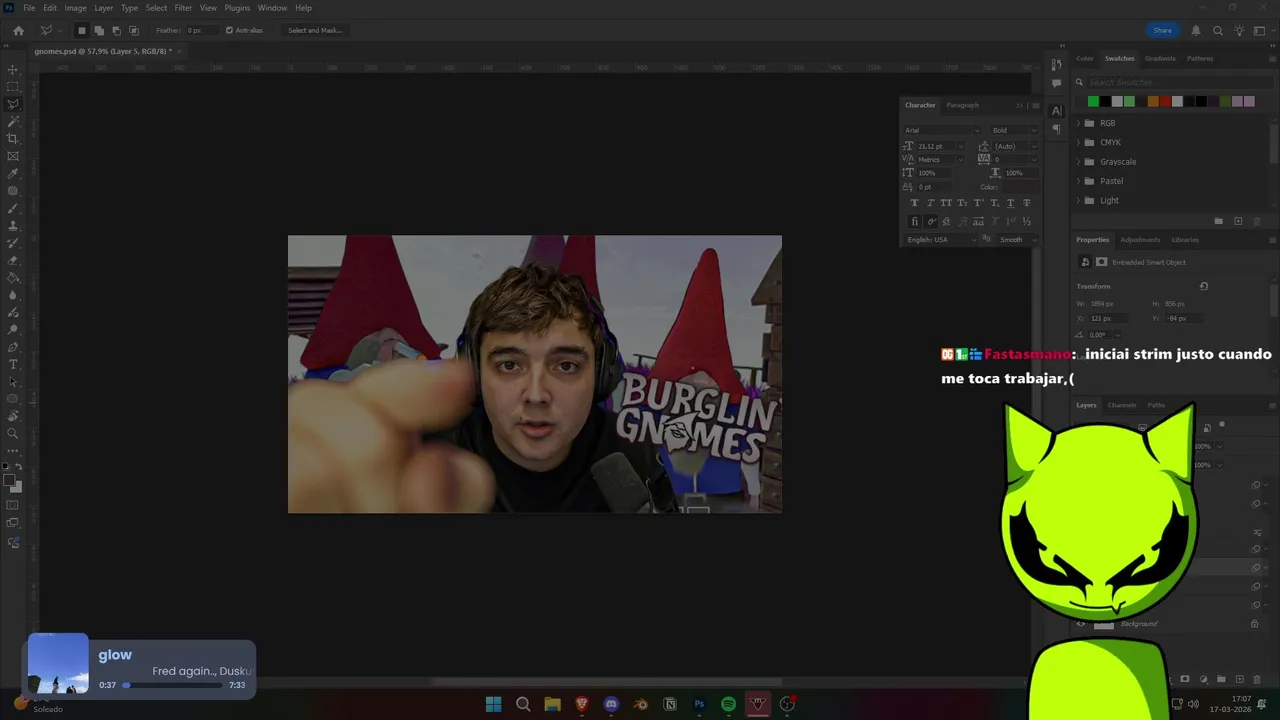Expand the Grayscale swatch folder
Viewport: 1280px width, 720px height.
coord(1078,162)
